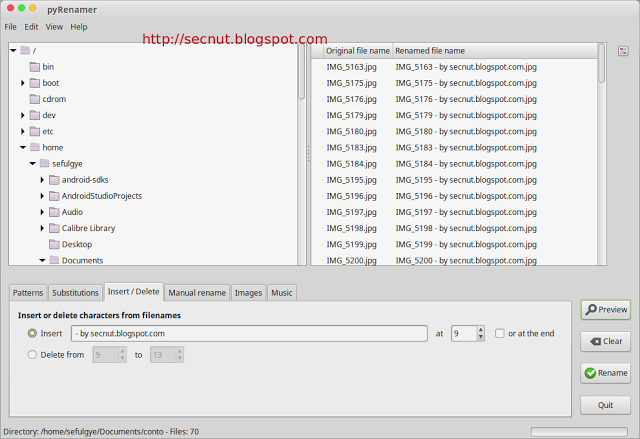Screen dimensions: 640x439
Task: Collapse the sefulgye folder
Action: [x=33, y=164]
